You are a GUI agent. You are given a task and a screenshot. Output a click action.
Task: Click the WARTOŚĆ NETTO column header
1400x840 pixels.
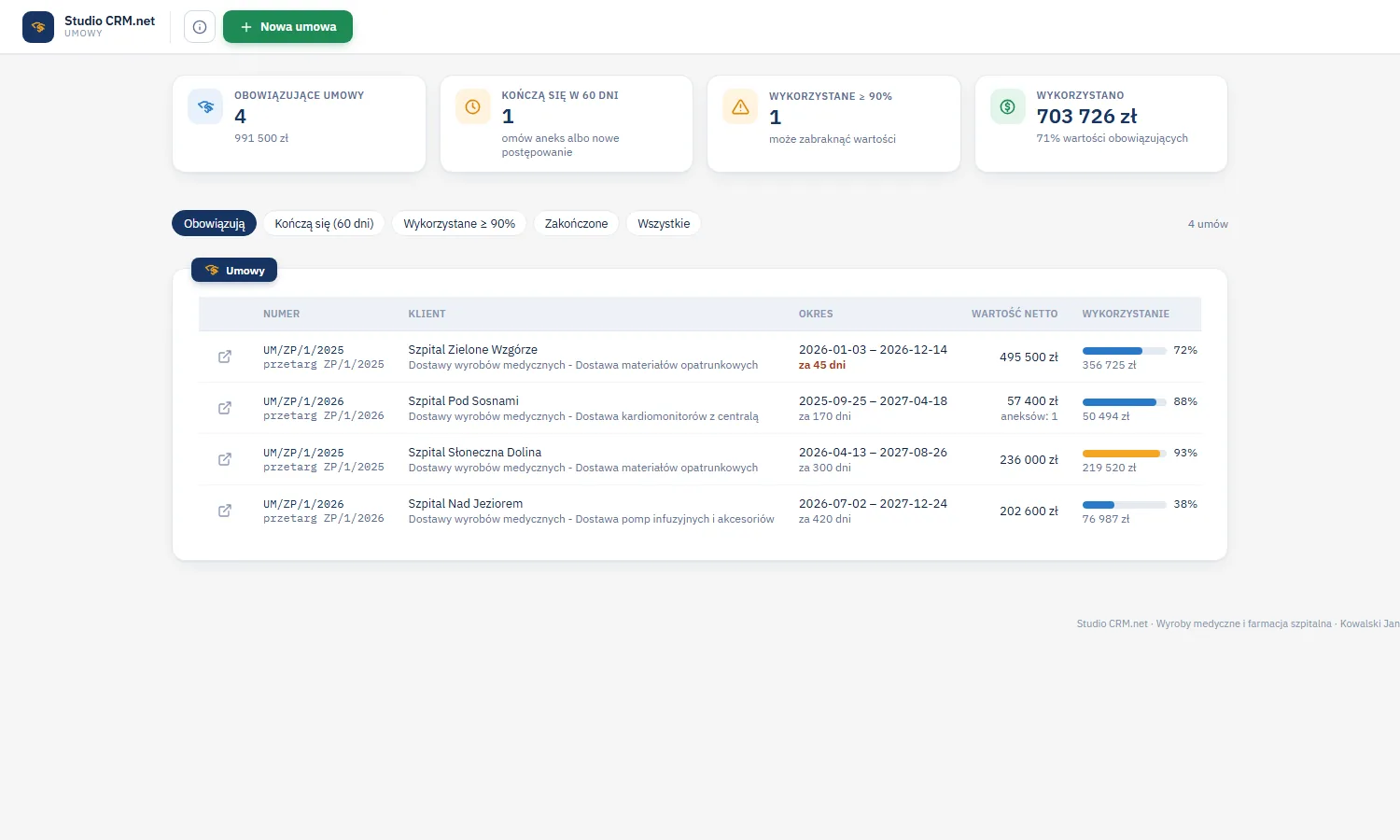1015,314
